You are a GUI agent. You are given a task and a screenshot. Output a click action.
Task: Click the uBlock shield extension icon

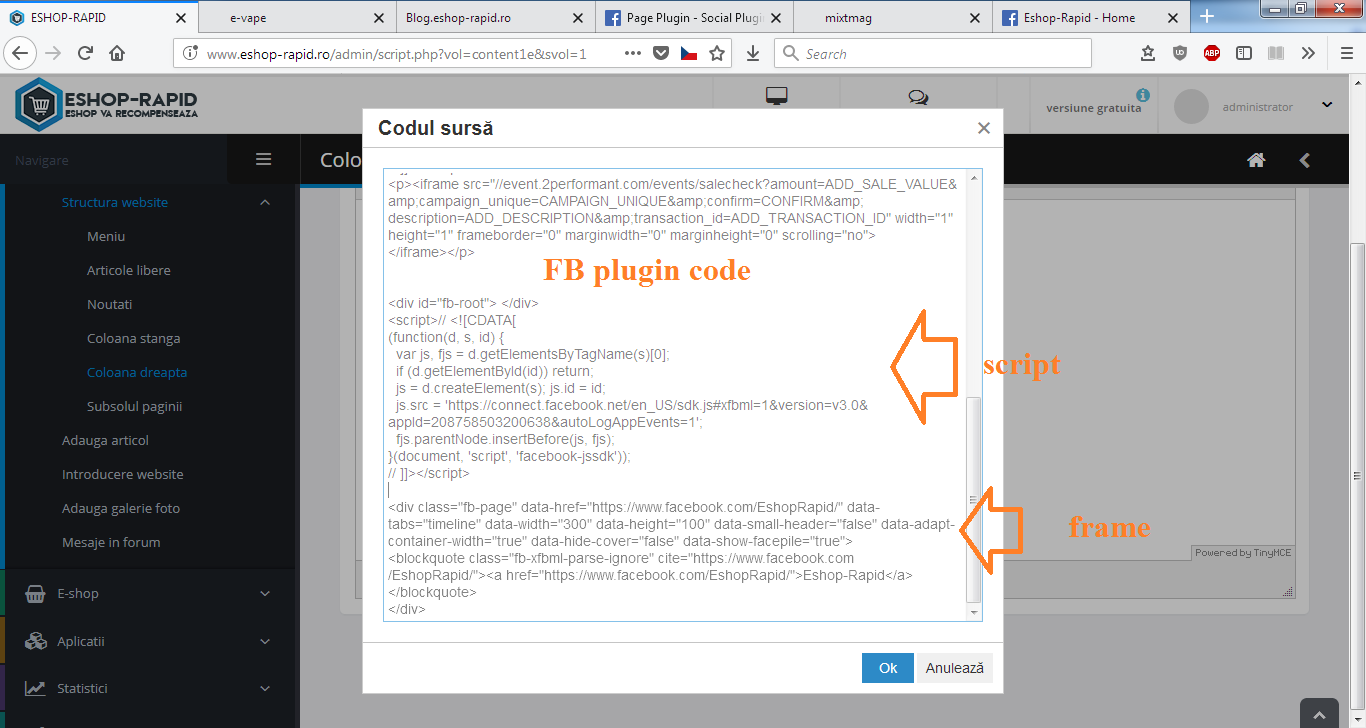coord(1180,54)
